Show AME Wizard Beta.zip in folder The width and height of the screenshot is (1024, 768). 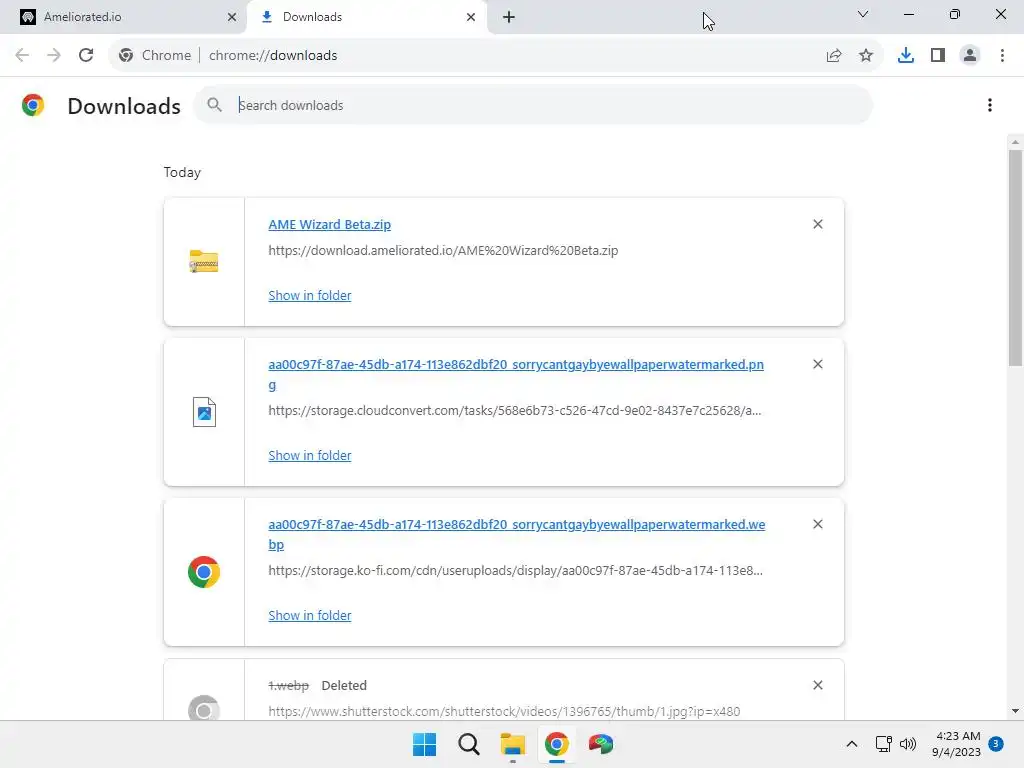(310, 295)
